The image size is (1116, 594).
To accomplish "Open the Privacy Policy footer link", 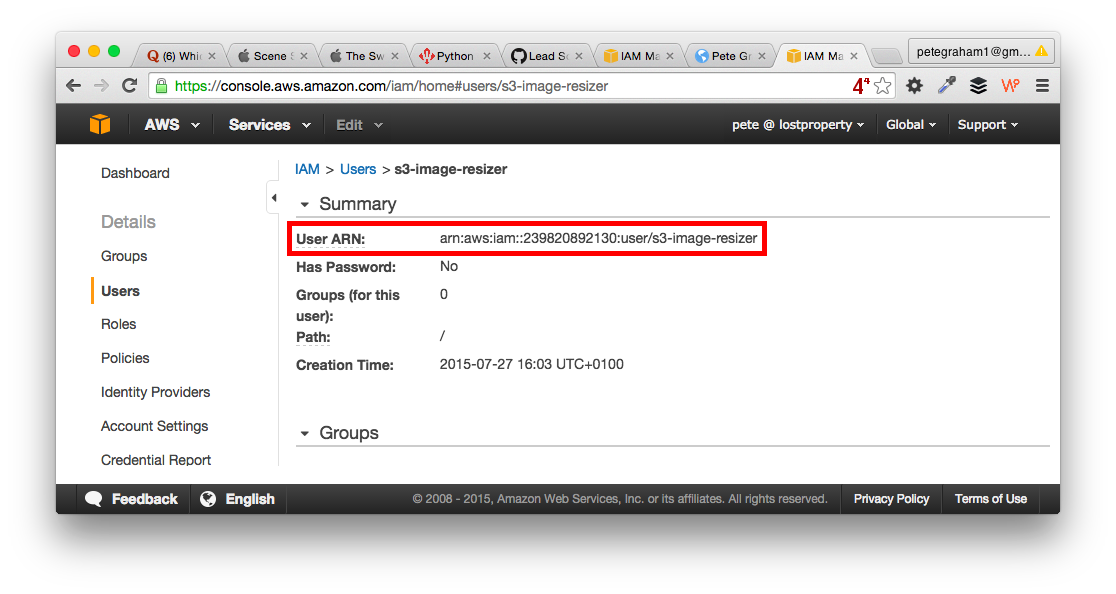I will point(891,499).
